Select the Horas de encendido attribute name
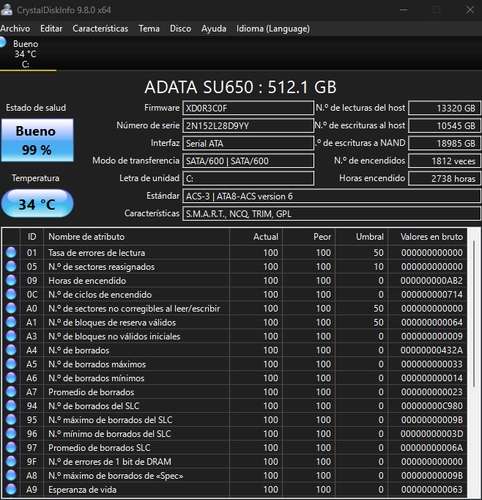Viewport: 482px width, 500px height. 87,281
